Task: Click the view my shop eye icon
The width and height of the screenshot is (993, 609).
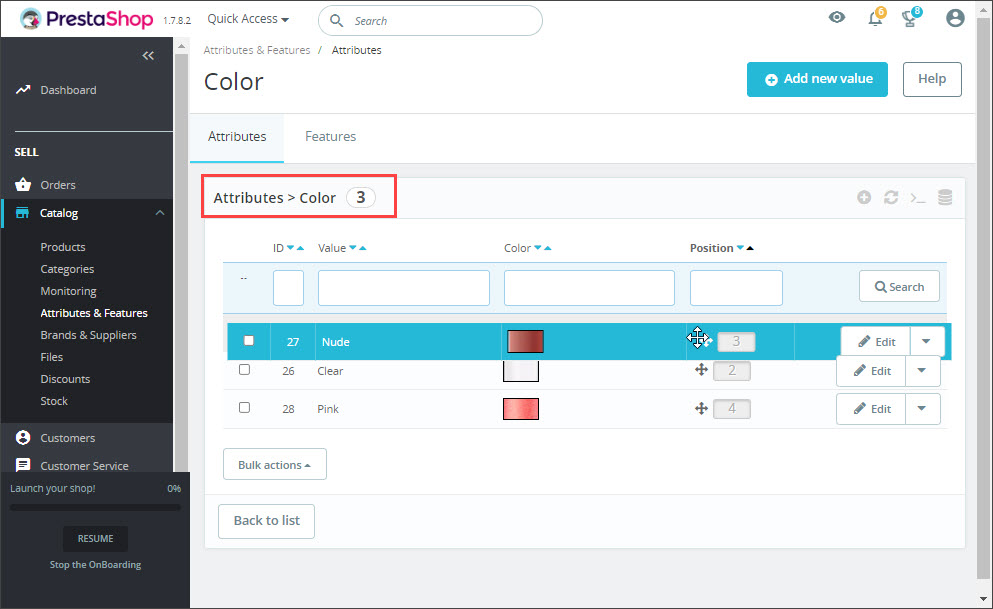Action: (837, 18)
